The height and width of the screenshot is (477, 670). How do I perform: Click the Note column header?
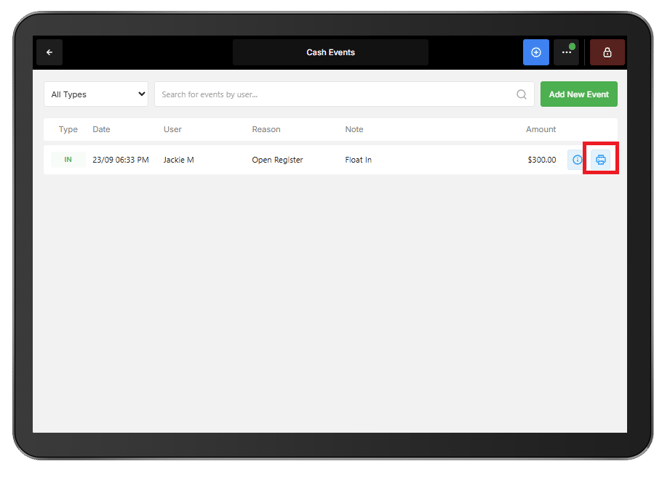pyautogui.click(x=354, y=129)
